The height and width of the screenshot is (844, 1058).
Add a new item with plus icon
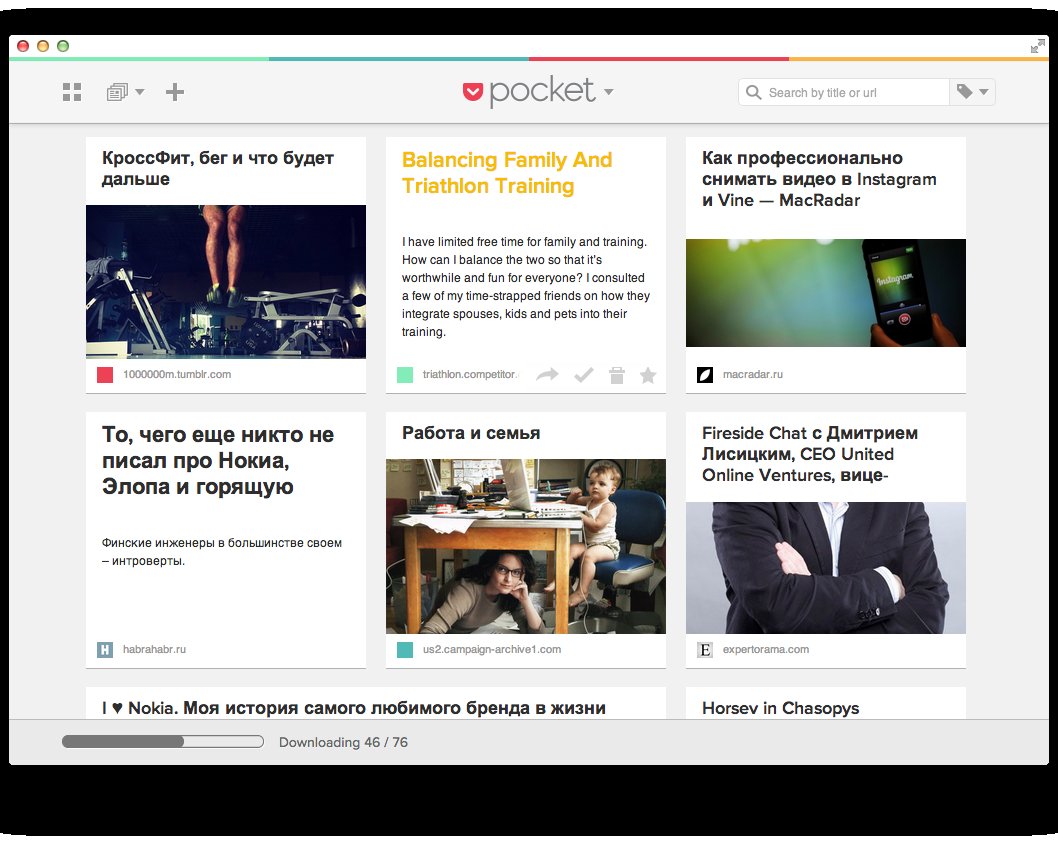(x=175, y=92)
